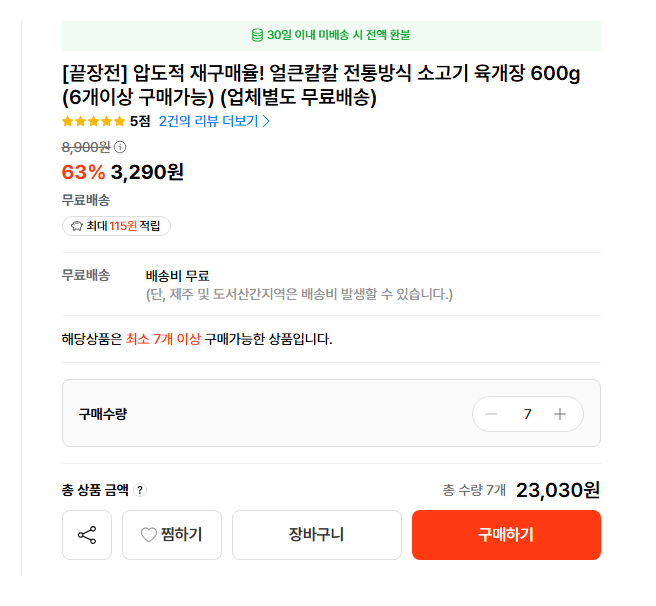Click the heart icon on 찜하기

(148, 535)
